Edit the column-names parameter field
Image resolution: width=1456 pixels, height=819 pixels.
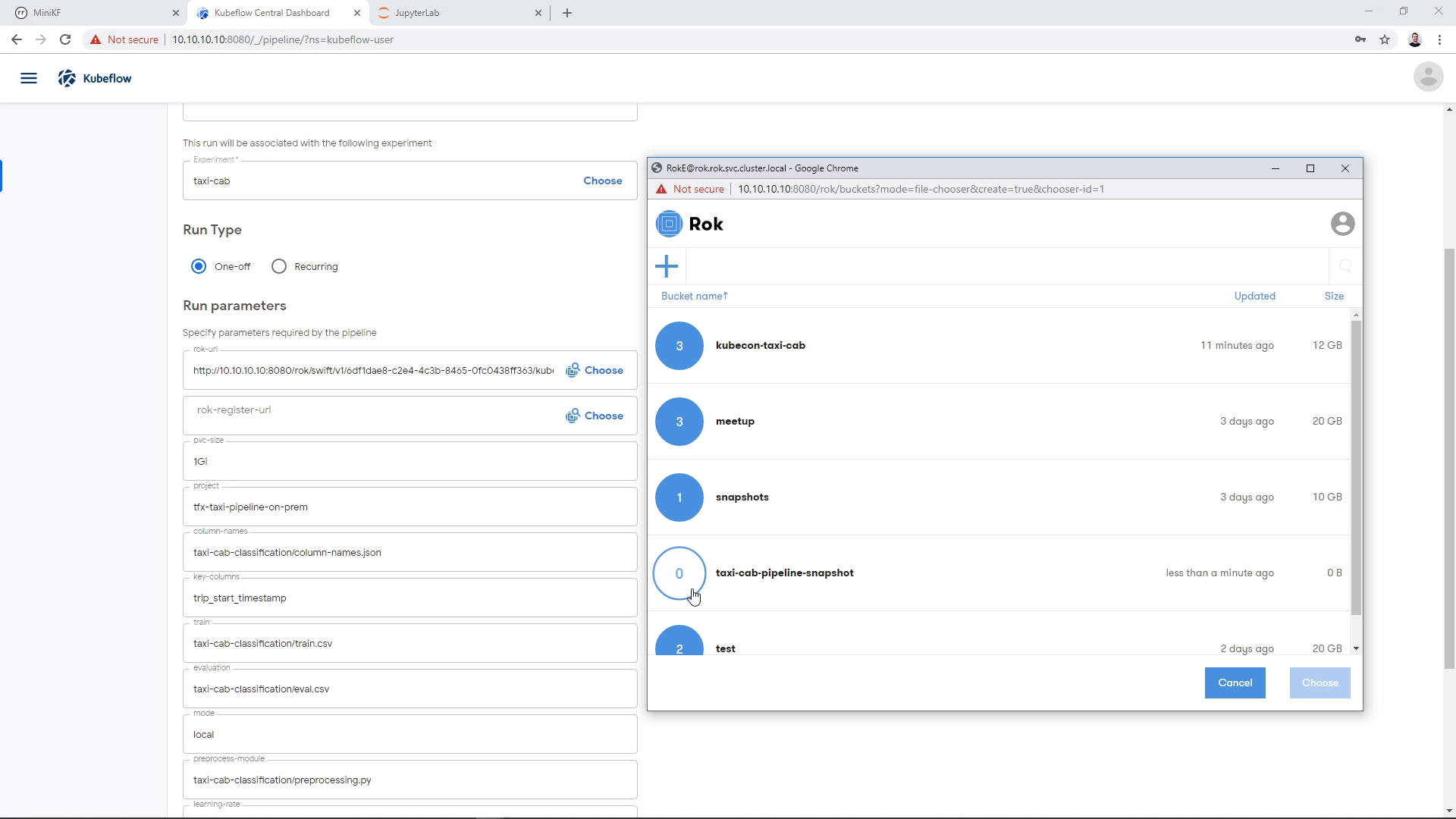coord(409,552)
